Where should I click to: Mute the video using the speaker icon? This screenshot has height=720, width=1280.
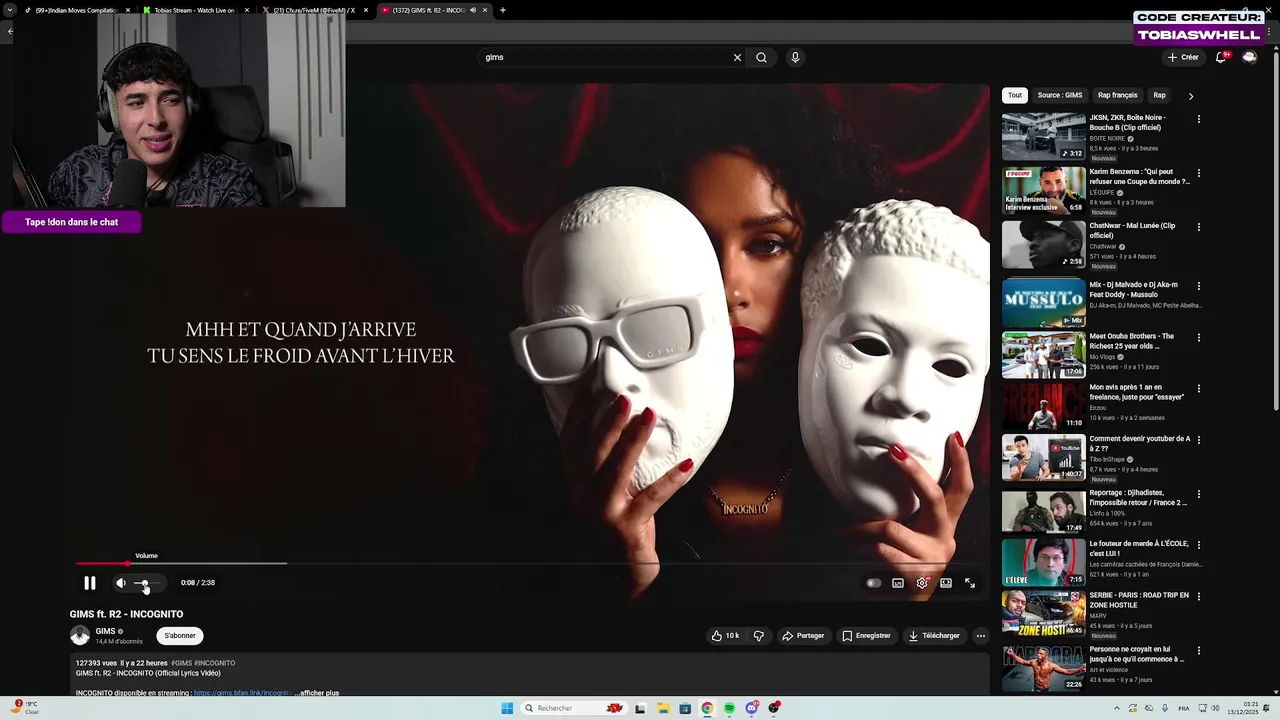click(x=121, y=583)
